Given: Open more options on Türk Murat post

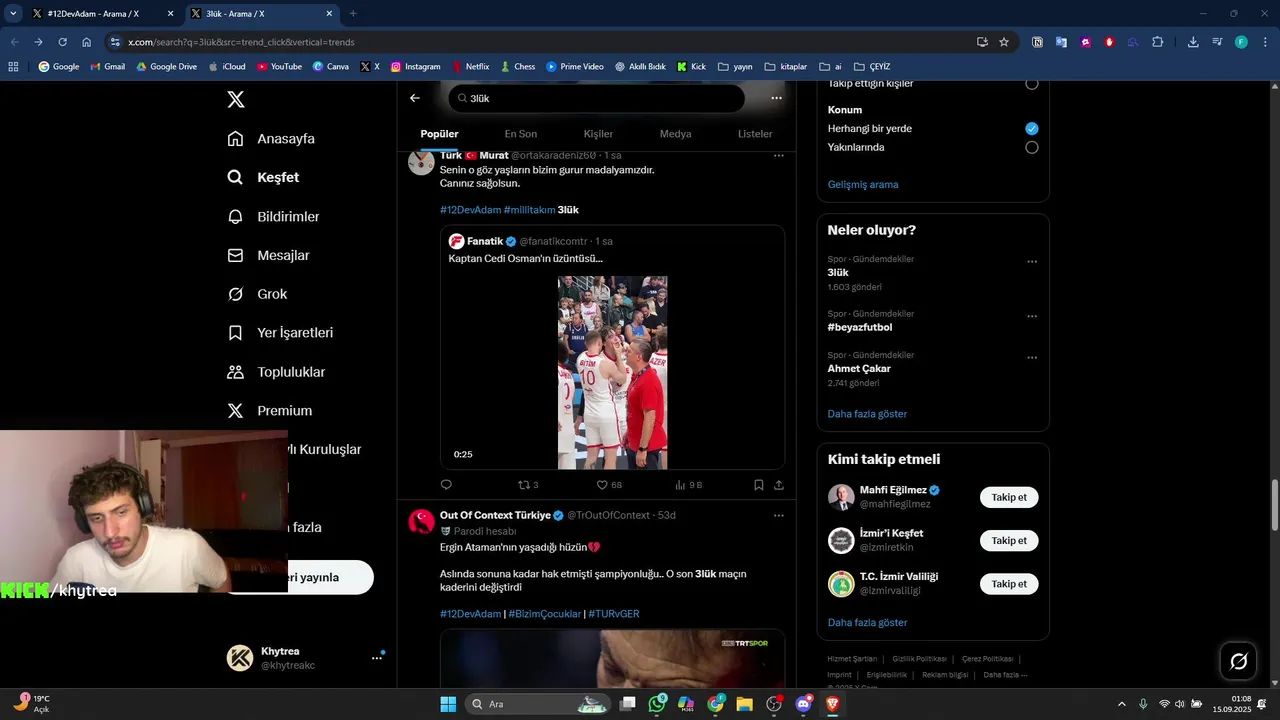Looking at the screenshot, I should [778, 156].
